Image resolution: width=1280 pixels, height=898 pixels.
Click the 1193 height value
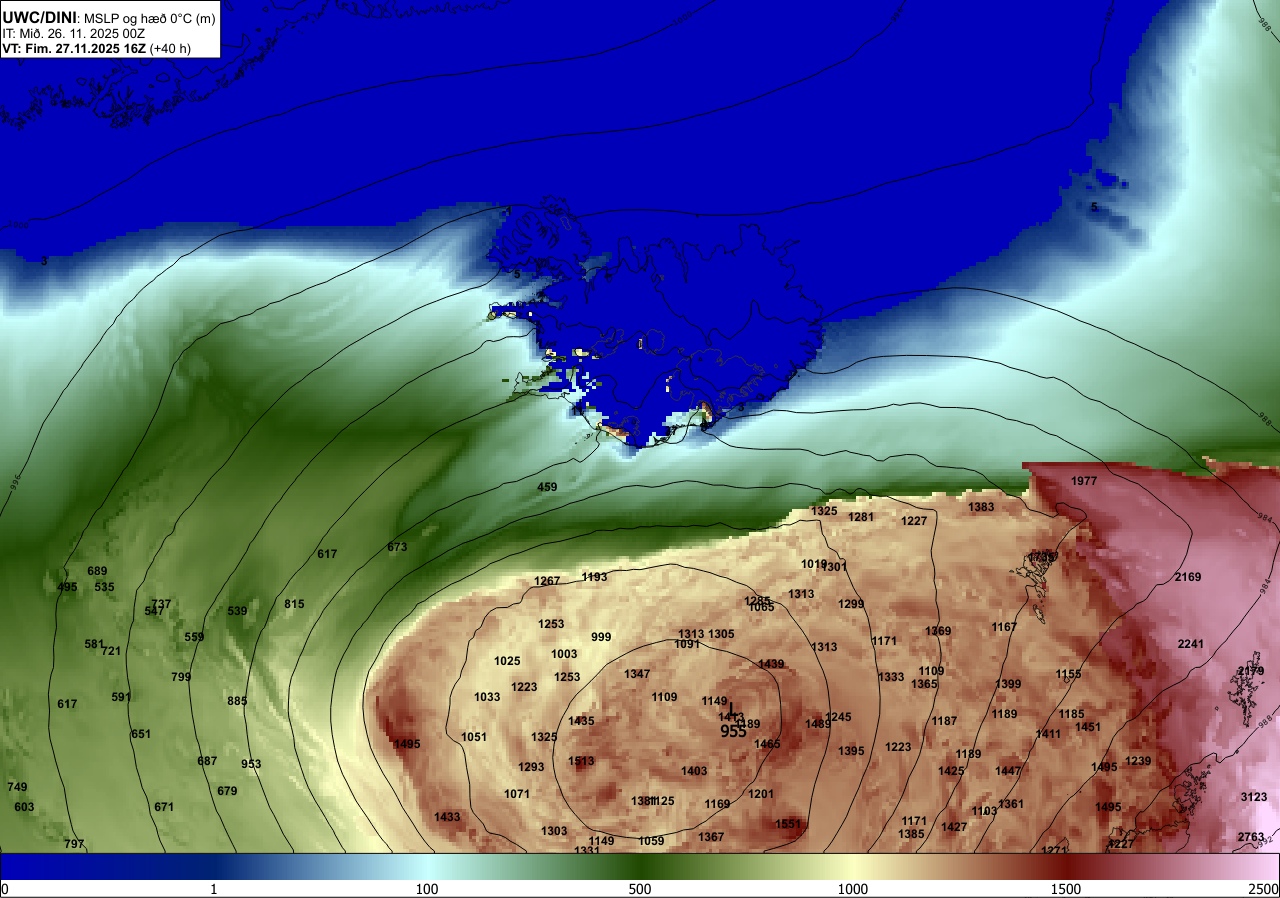(594, 577)
